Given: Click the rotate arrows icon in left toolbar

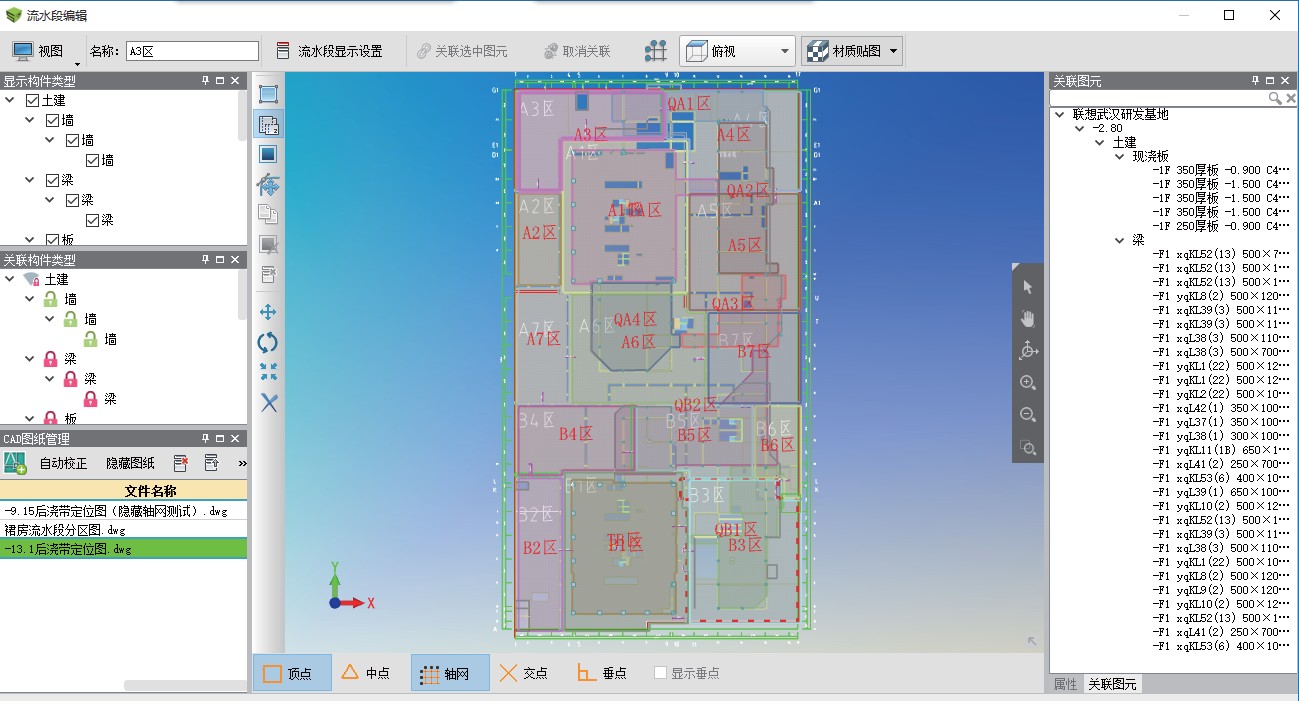Looking at the screenshot, I should [x=268, y=343].
